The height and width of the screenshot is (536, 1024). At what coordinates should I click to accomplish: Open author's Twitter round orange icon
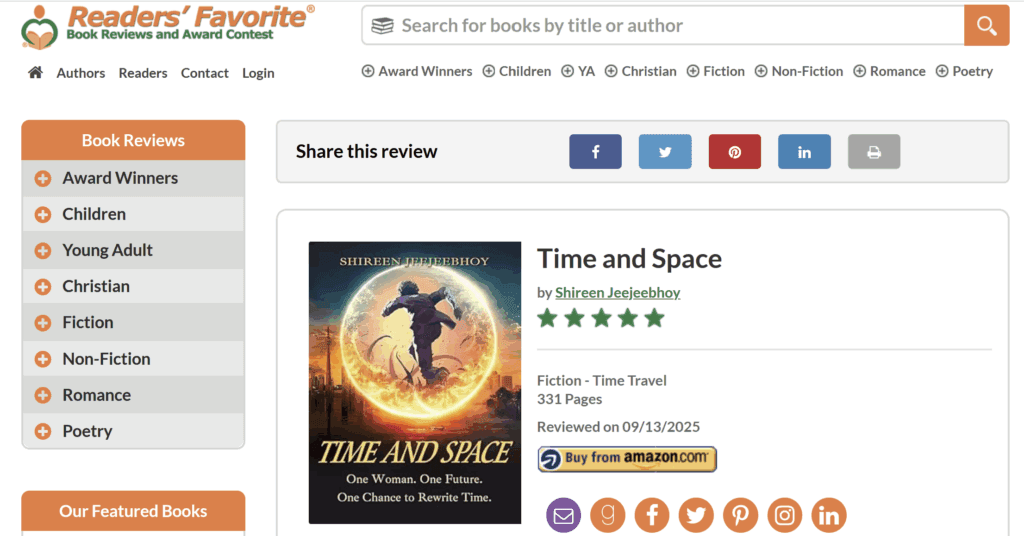point(696,515)
